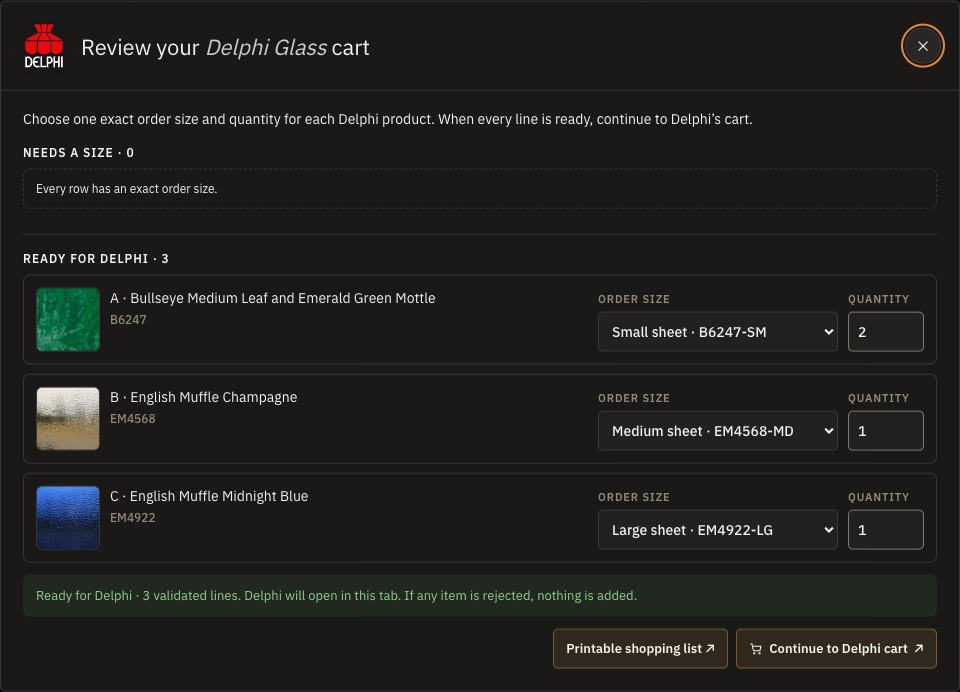Focus quantity field for English Muffle Champagne

click(x=885, y=431)
